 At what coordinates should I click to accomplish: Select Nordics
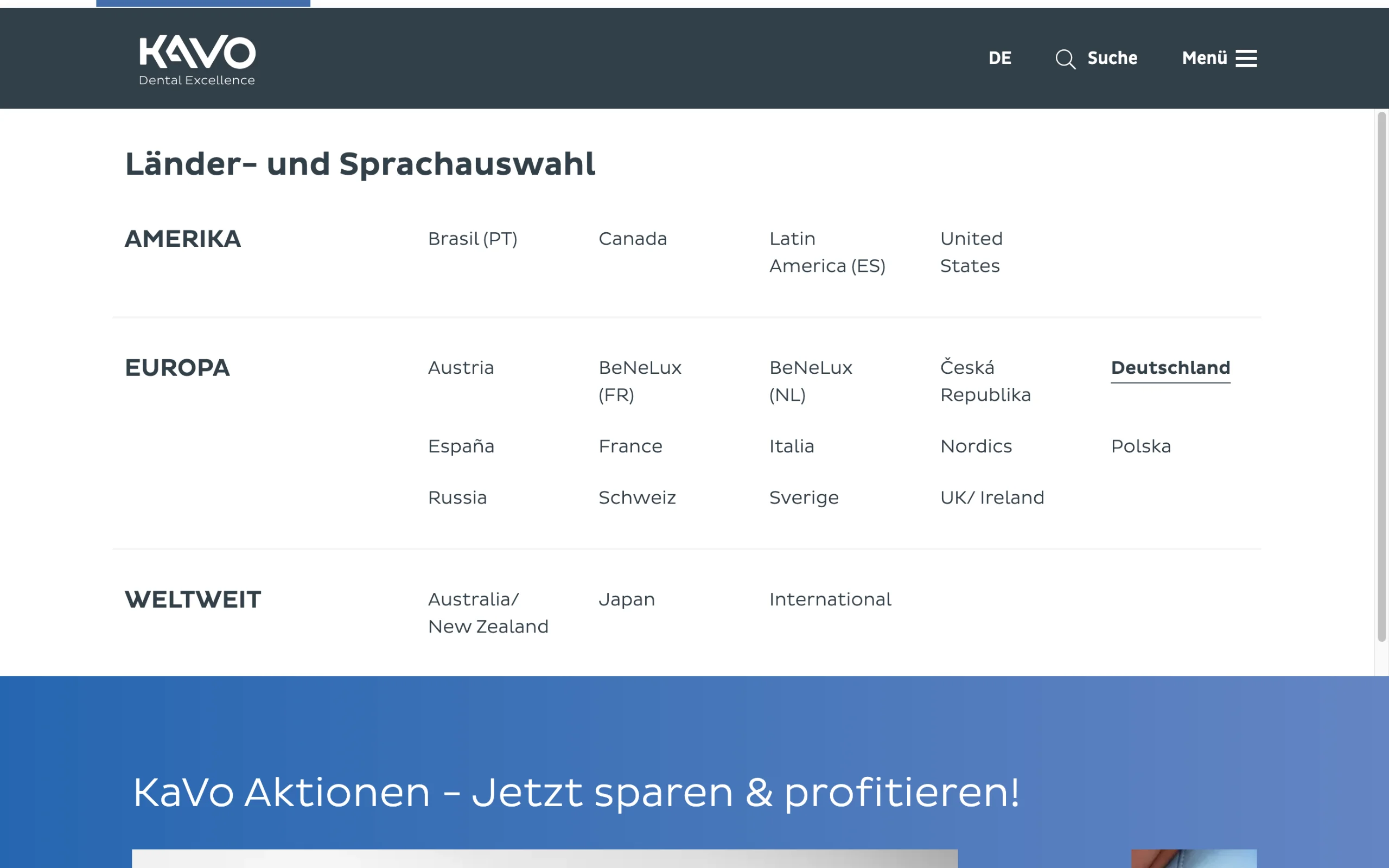[976, 446]
